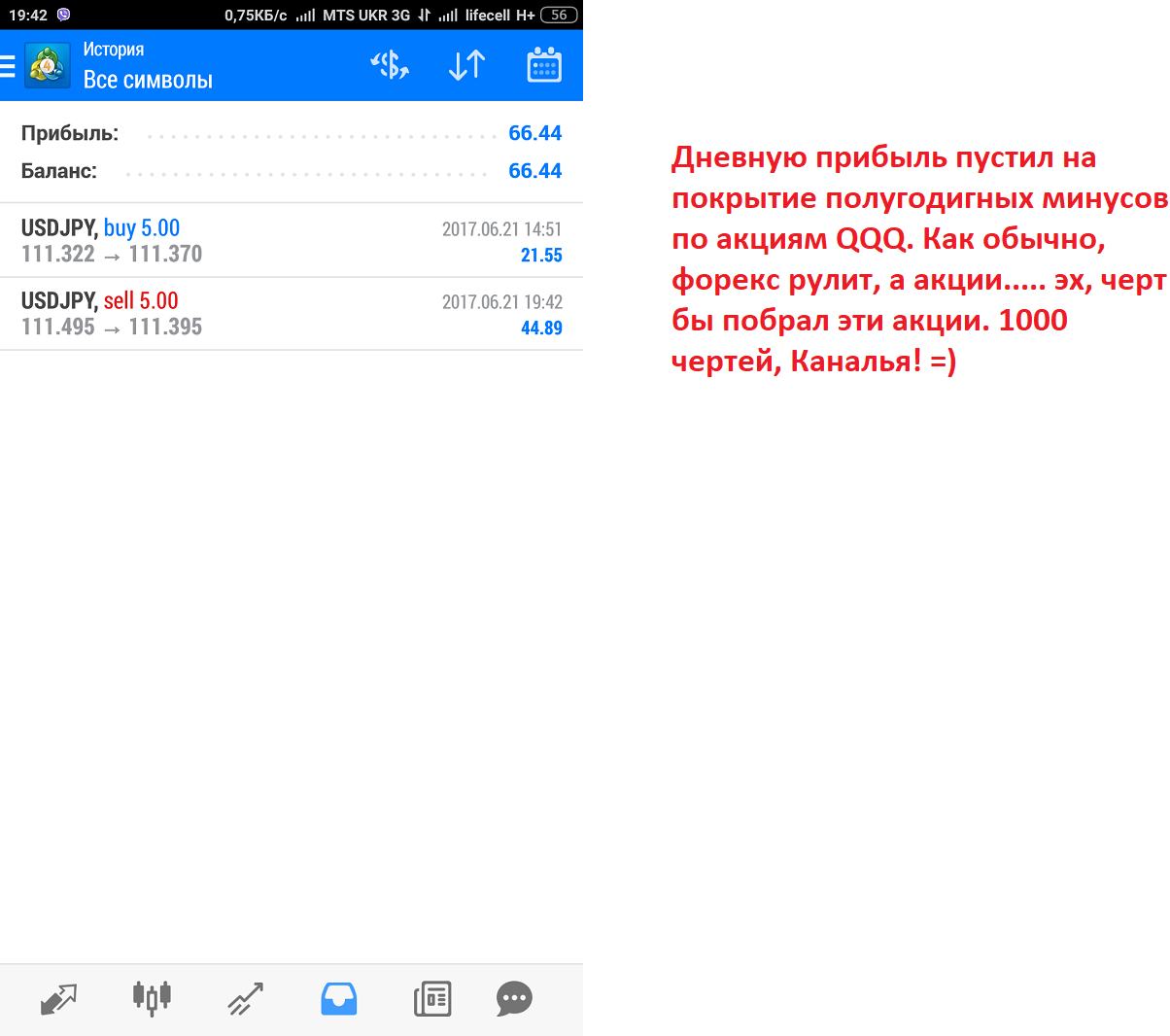
Task: Tap the MTS UKR 3G carrier label
Action: coord(366,15)
